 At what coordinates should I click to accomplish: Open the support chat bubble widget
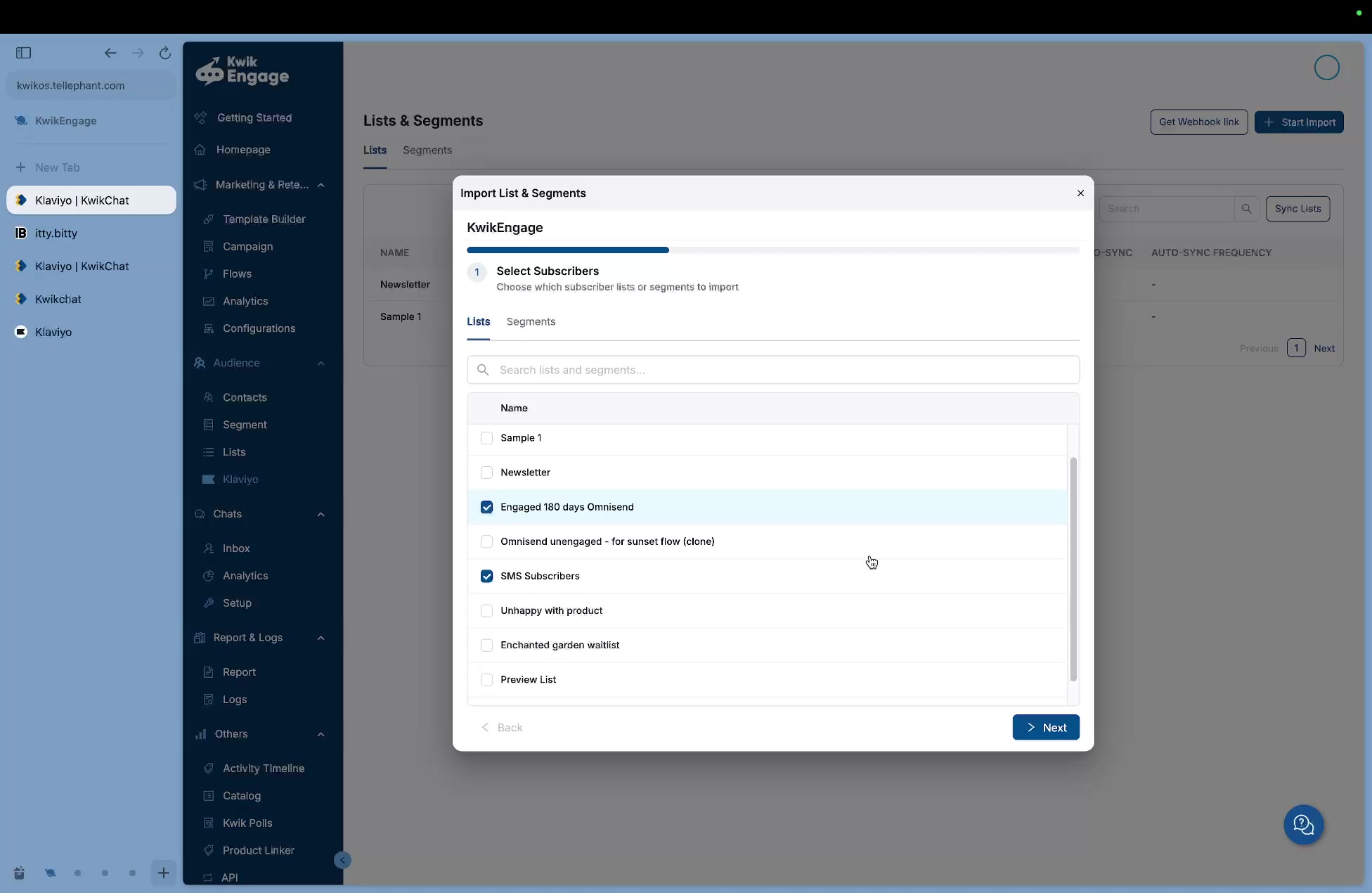tap(1304, 825)
